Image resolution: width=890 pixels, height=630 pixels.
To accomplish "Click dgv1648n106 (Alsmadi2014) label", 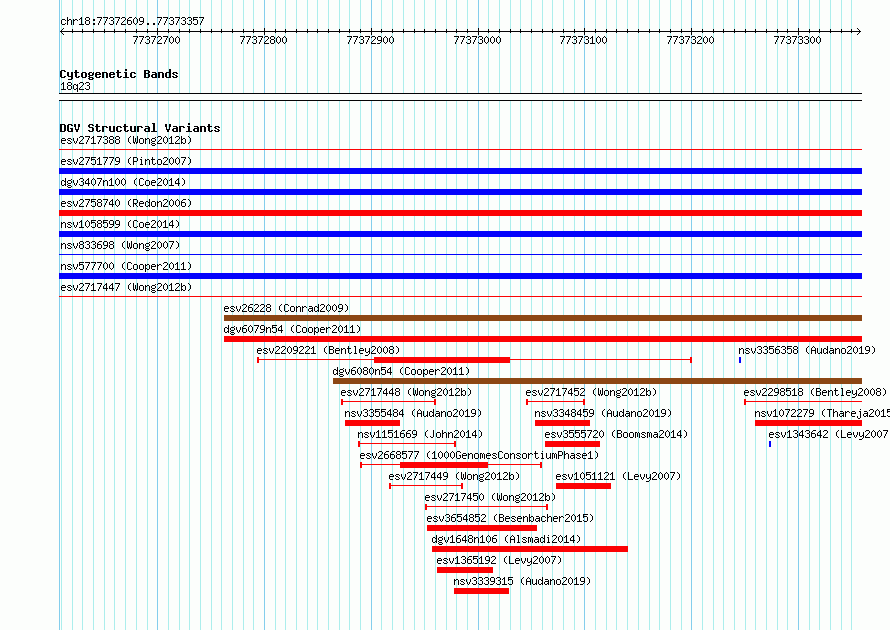I will tap(506, 539).
